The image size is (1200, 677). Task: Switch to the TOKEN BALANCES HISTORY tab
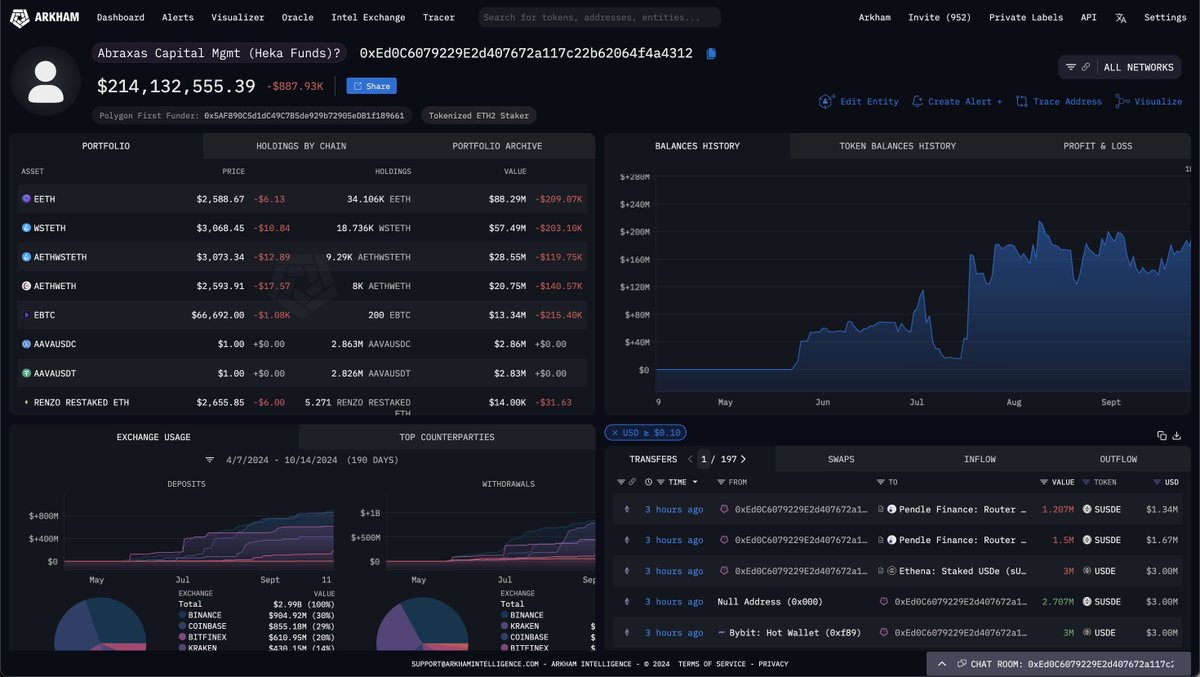(897, 146)
